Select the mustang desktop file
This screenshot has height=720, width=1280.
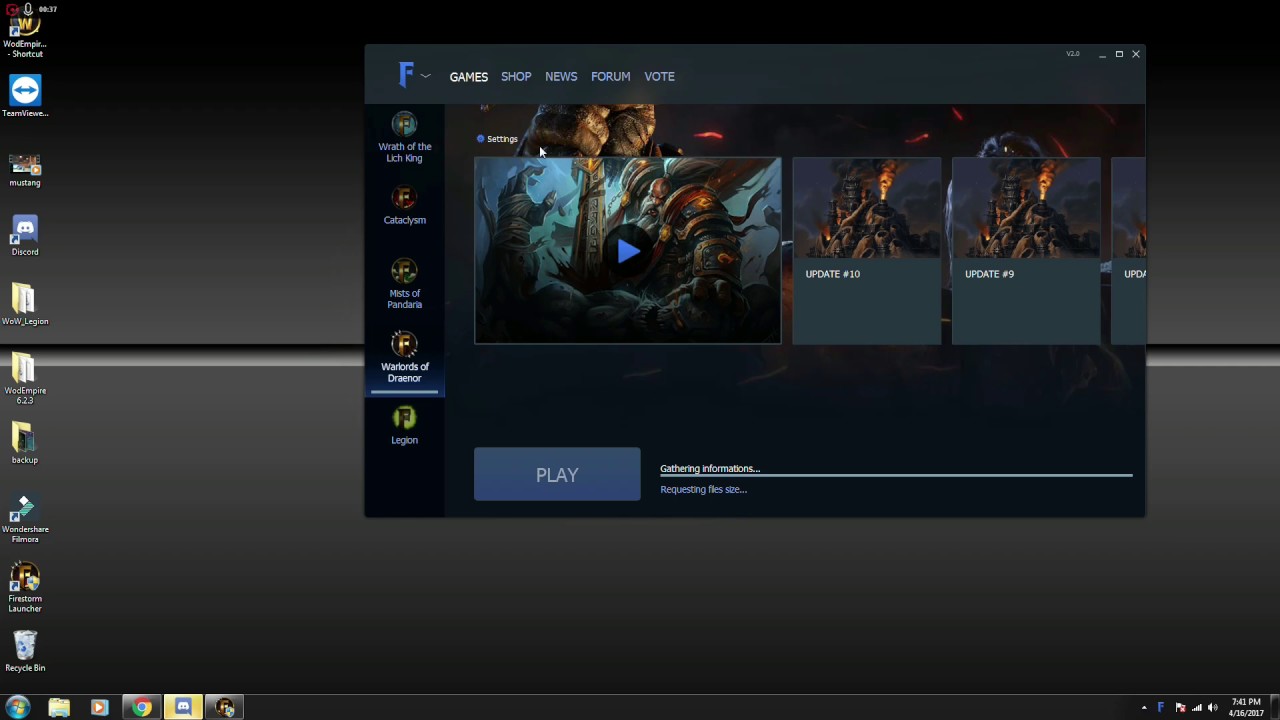coord(25,169)
